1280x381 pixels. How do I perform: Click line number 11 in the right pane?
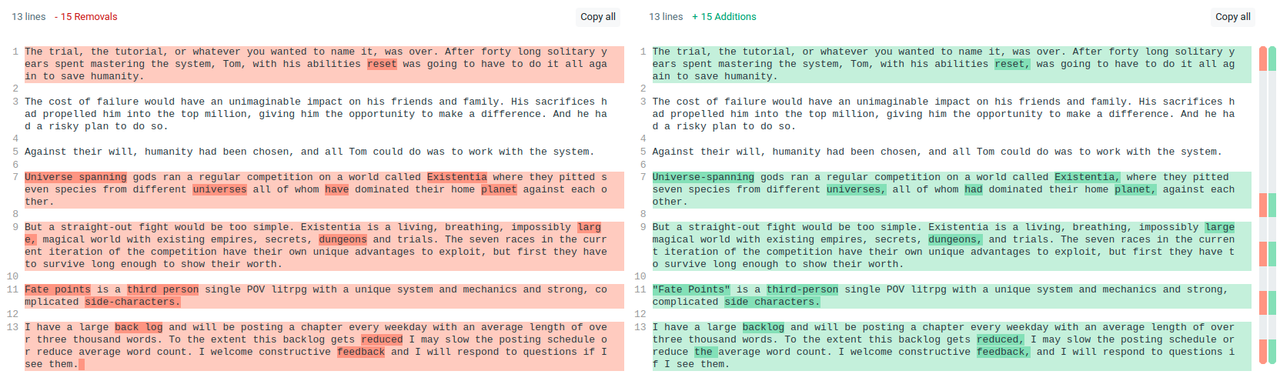pyautogui.click(x=641, y=290)
